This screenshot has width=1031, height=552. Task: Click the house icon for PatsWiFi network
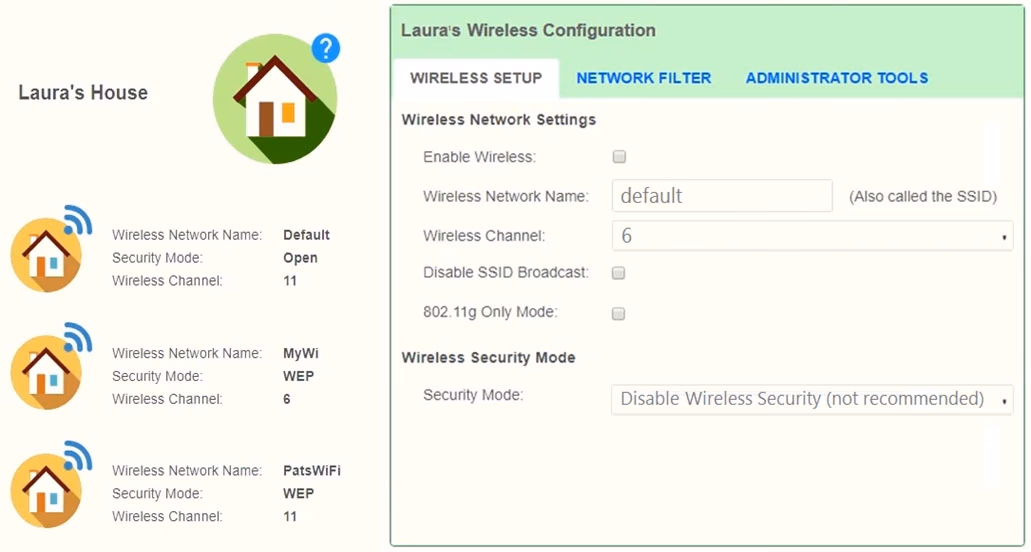pyautogui.click(x=46, y=490)
